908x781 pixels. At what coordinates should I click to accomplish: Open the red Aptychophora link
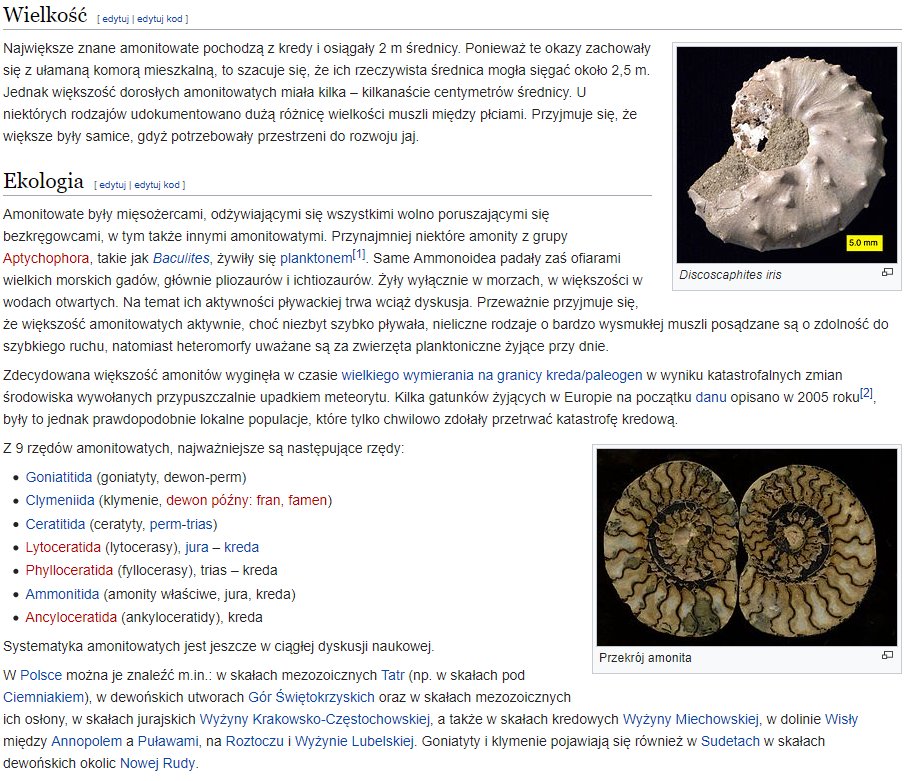[x=46, y=258]
